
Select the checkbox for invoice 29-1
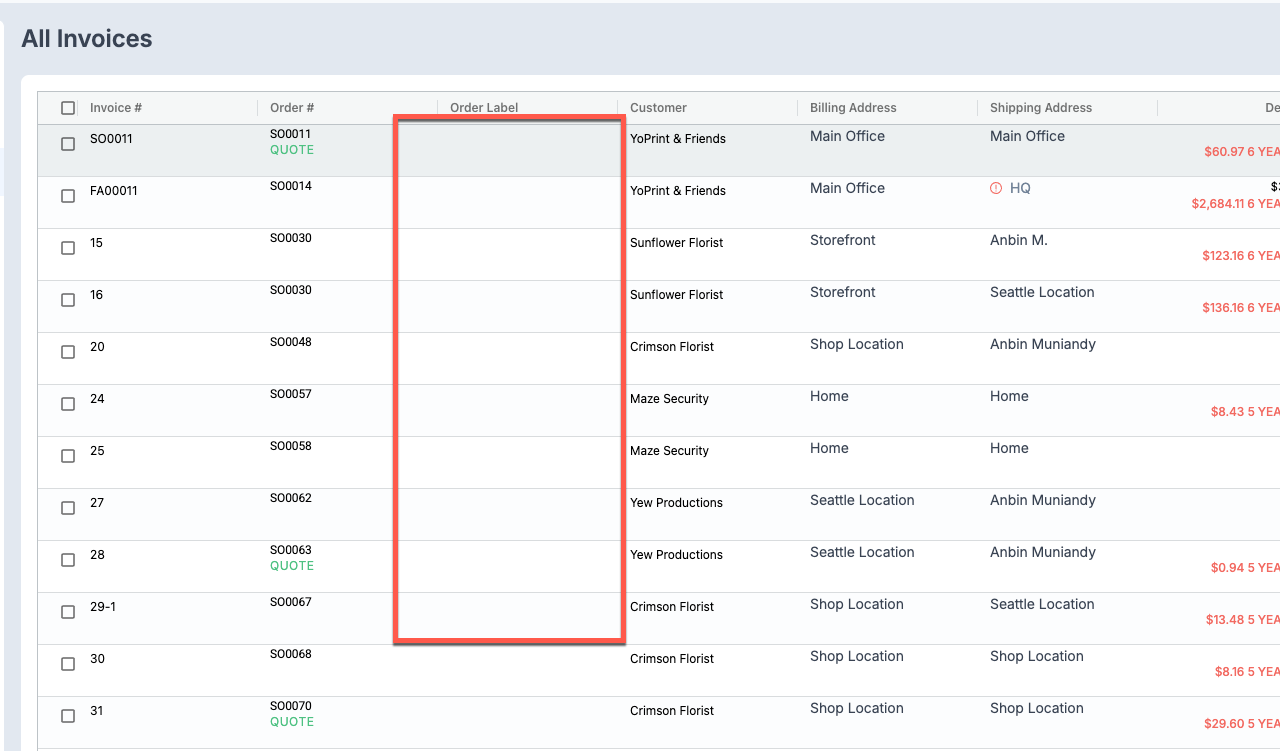coord(68,612)
